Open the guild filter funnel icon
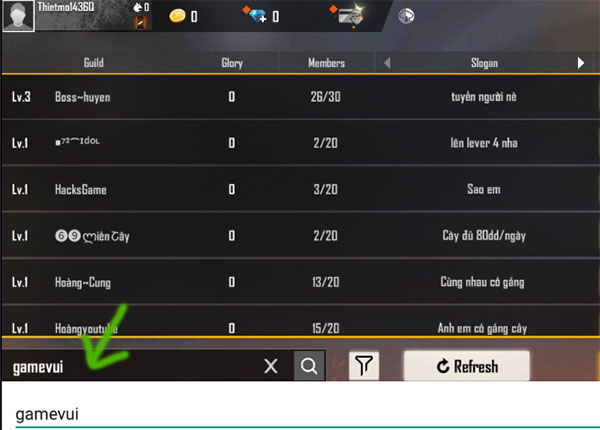 coord(364,366)
